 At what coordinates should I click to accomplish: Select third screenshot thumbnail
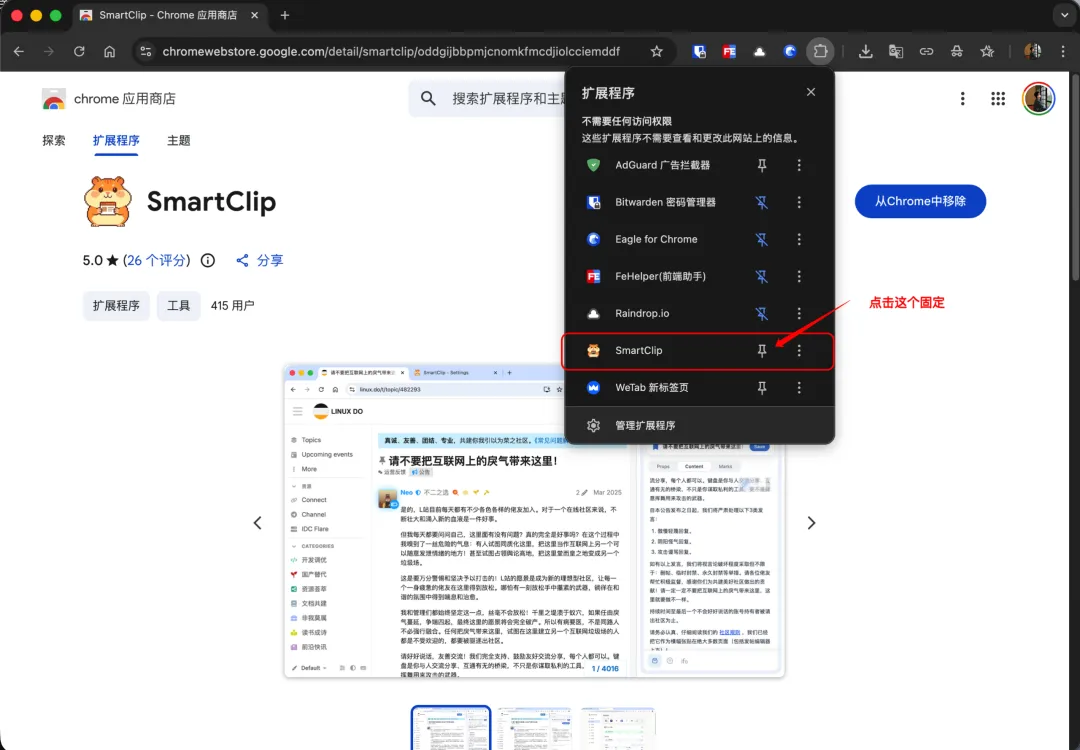point(618,729)
